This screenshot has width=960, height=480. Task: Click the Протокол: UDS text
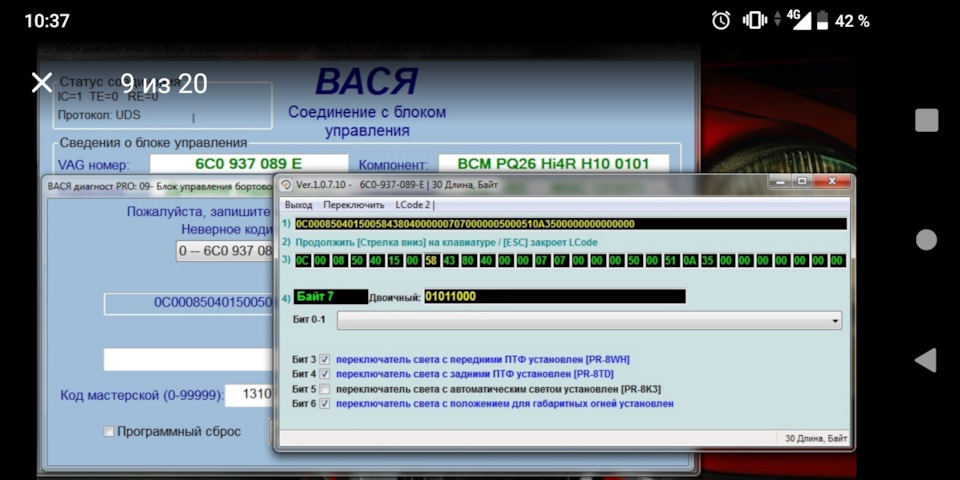point(99,114)
